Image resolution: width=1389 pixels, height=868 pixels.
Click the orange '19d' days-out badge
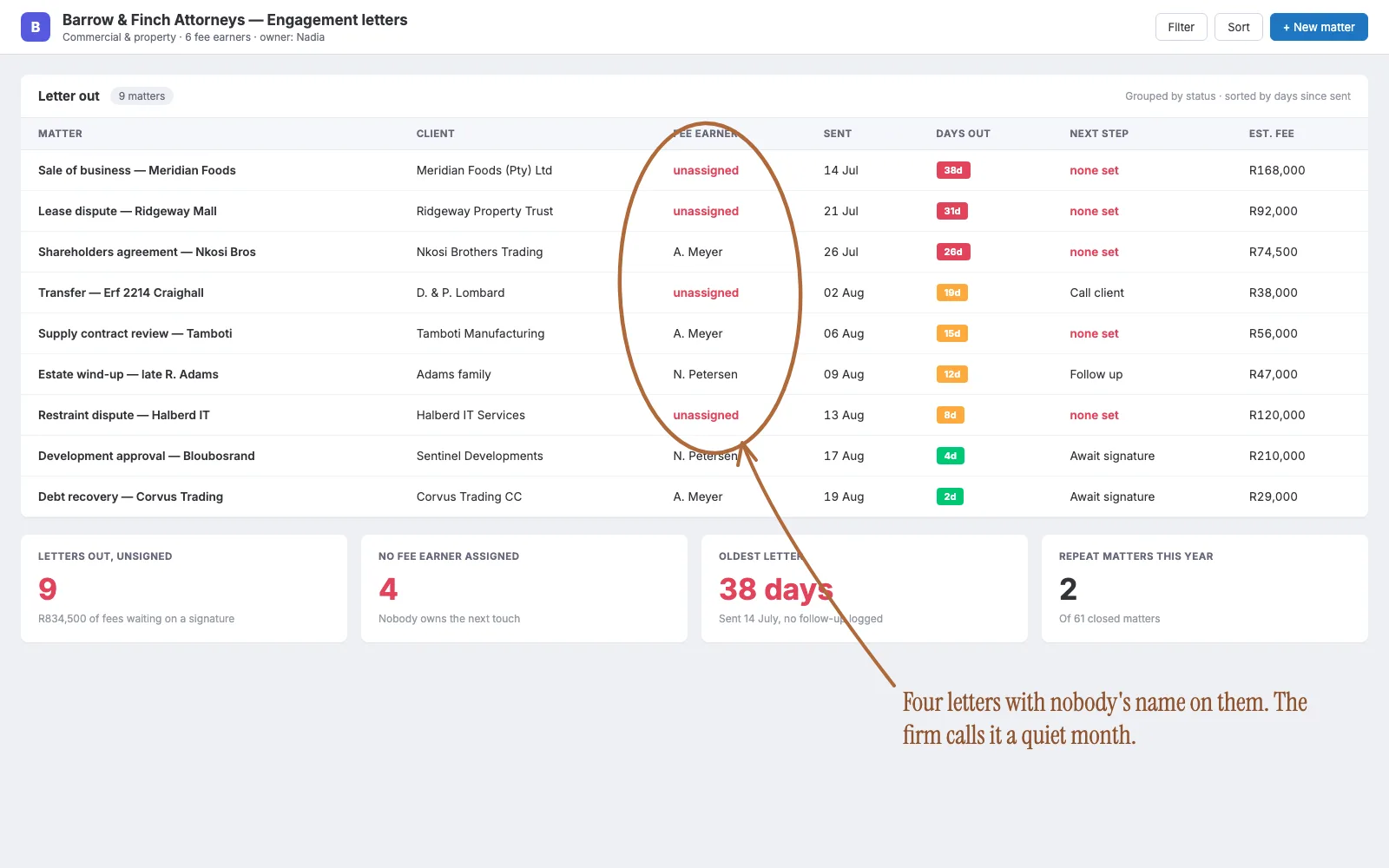point(952,293)
